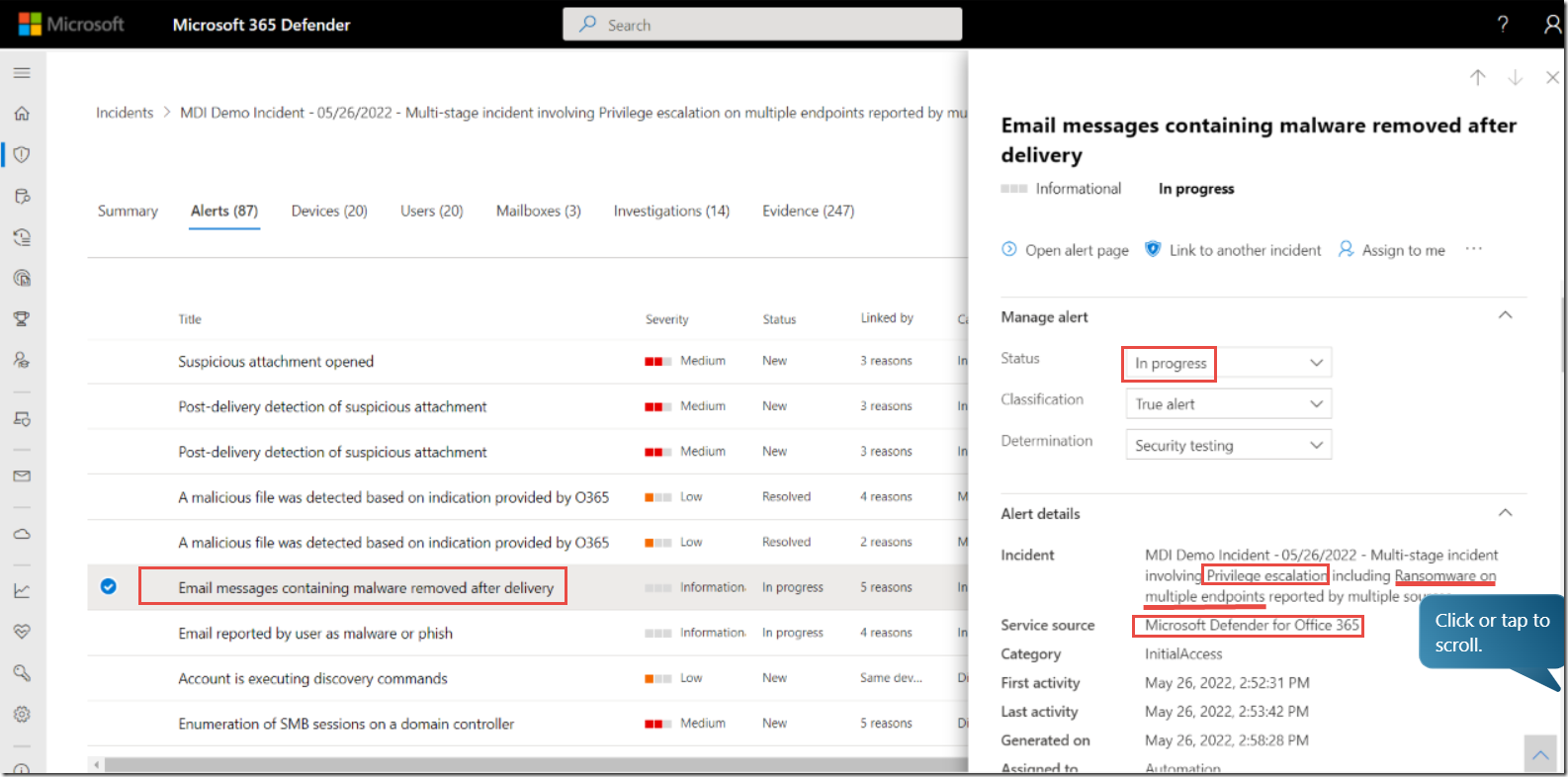This screenshot has width=1568, height=777.
Task: Go to Home in sidebar
Action: 22,114
